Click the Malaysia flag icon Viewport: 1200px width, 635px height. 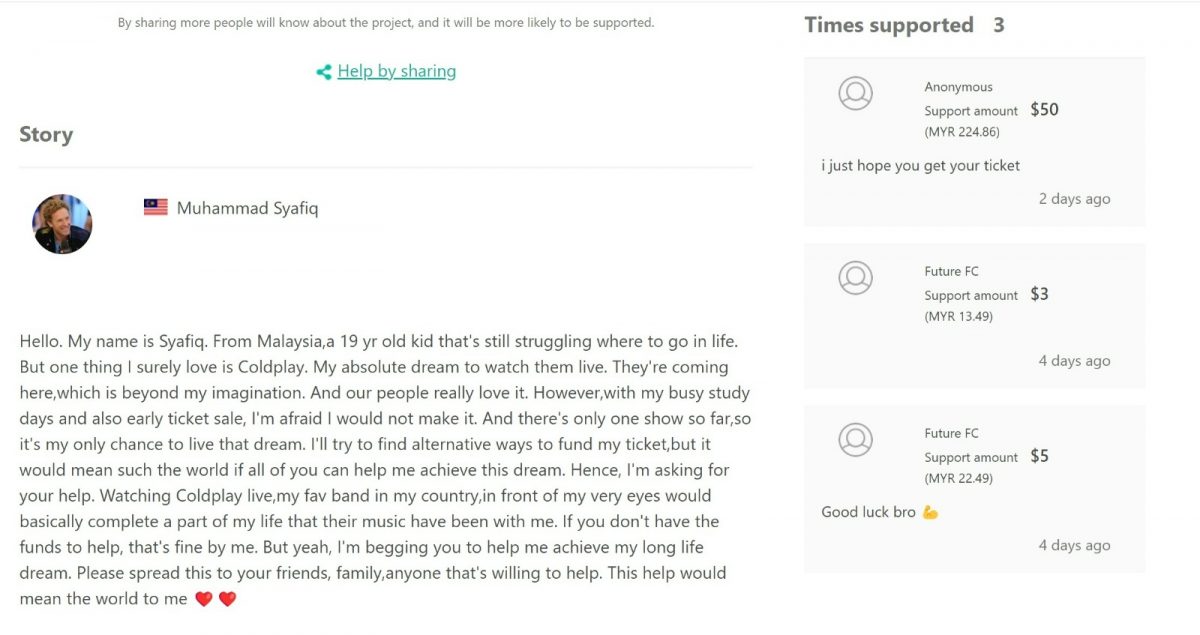[x=155, y=208]
